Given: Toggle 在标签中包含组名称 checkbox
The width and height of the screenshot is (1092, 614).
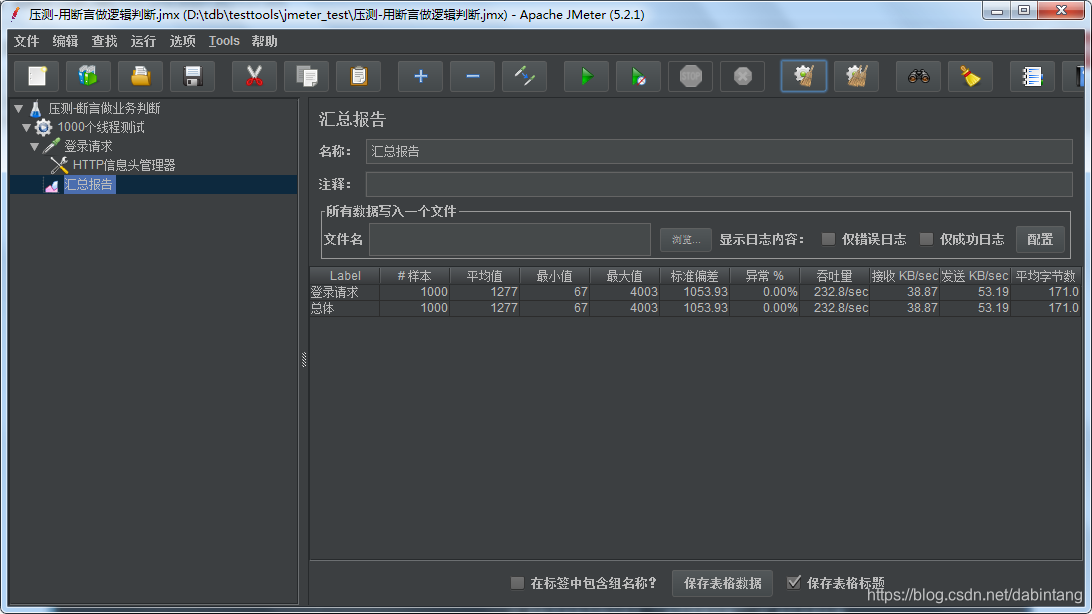Looking at the screenshot, I should click(517, 583).
